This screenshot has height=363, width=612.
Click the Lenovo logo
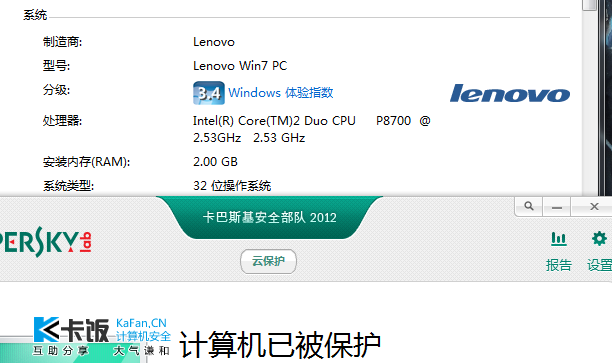pyautogui.click(x=510, y=94)
